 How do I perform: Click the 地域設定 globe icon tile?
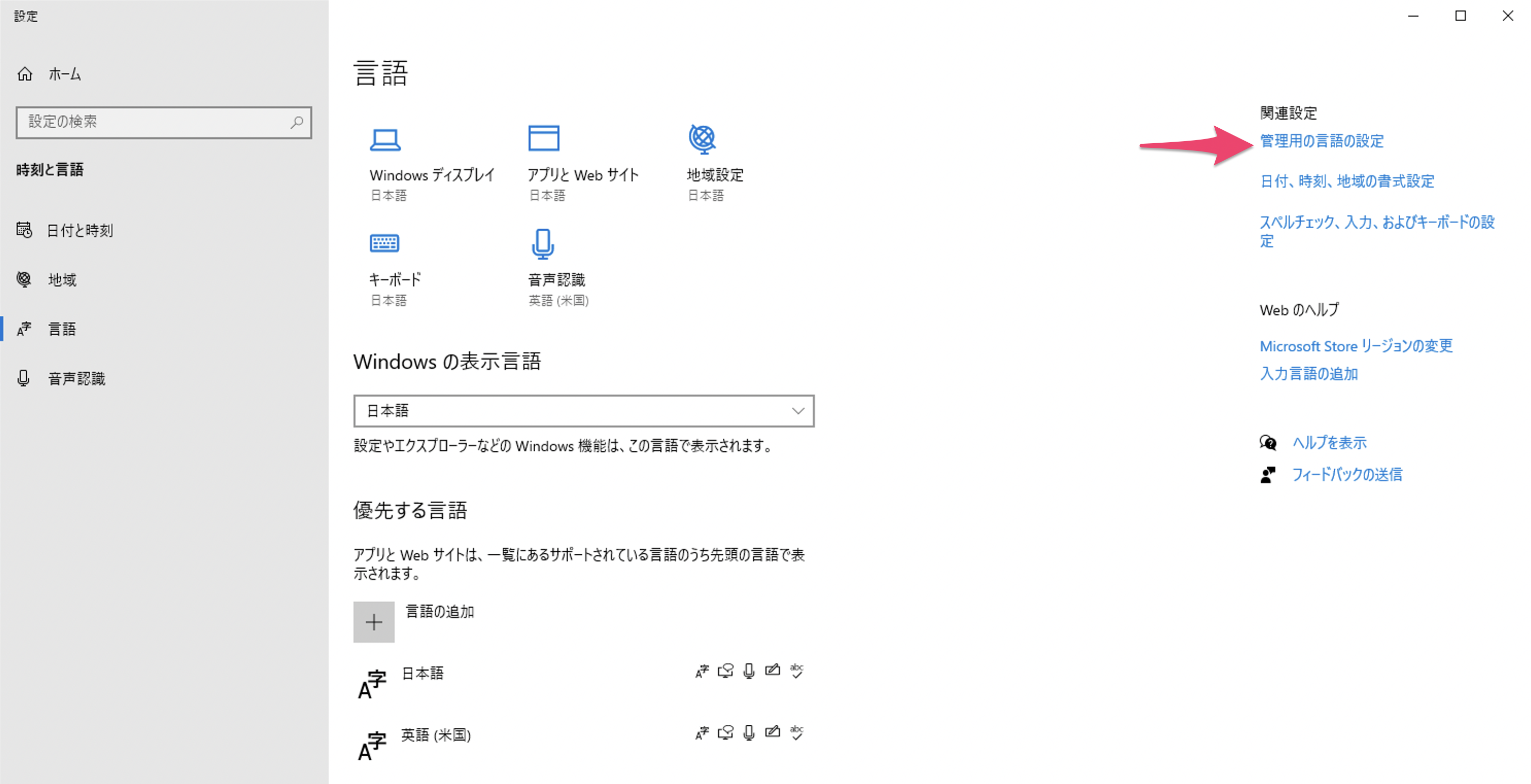click(x=703, y=139)
